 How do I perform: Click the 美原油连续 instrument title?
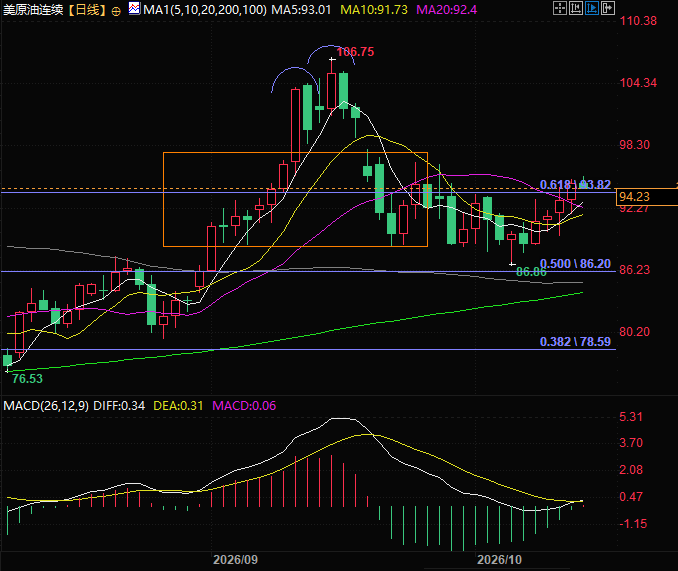click(33, 10)
